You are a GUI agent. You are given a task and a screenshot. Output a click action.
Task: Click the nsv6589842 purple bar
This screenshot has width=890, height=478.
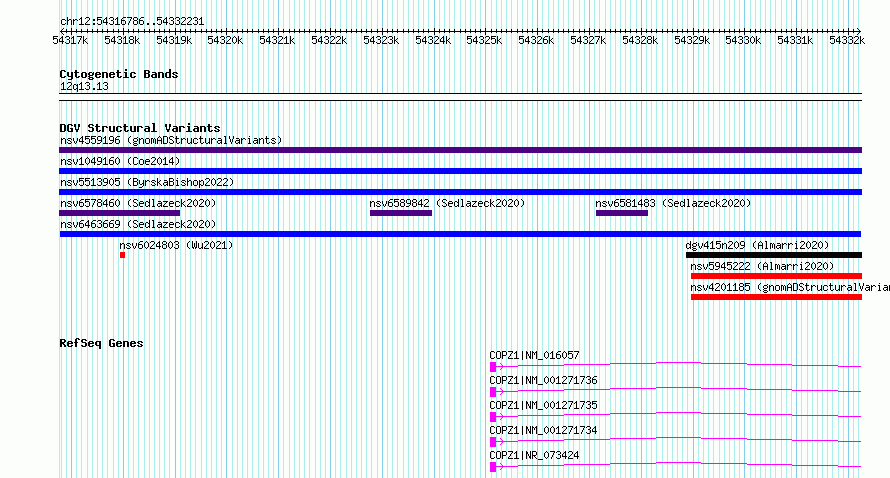[401, 213]
